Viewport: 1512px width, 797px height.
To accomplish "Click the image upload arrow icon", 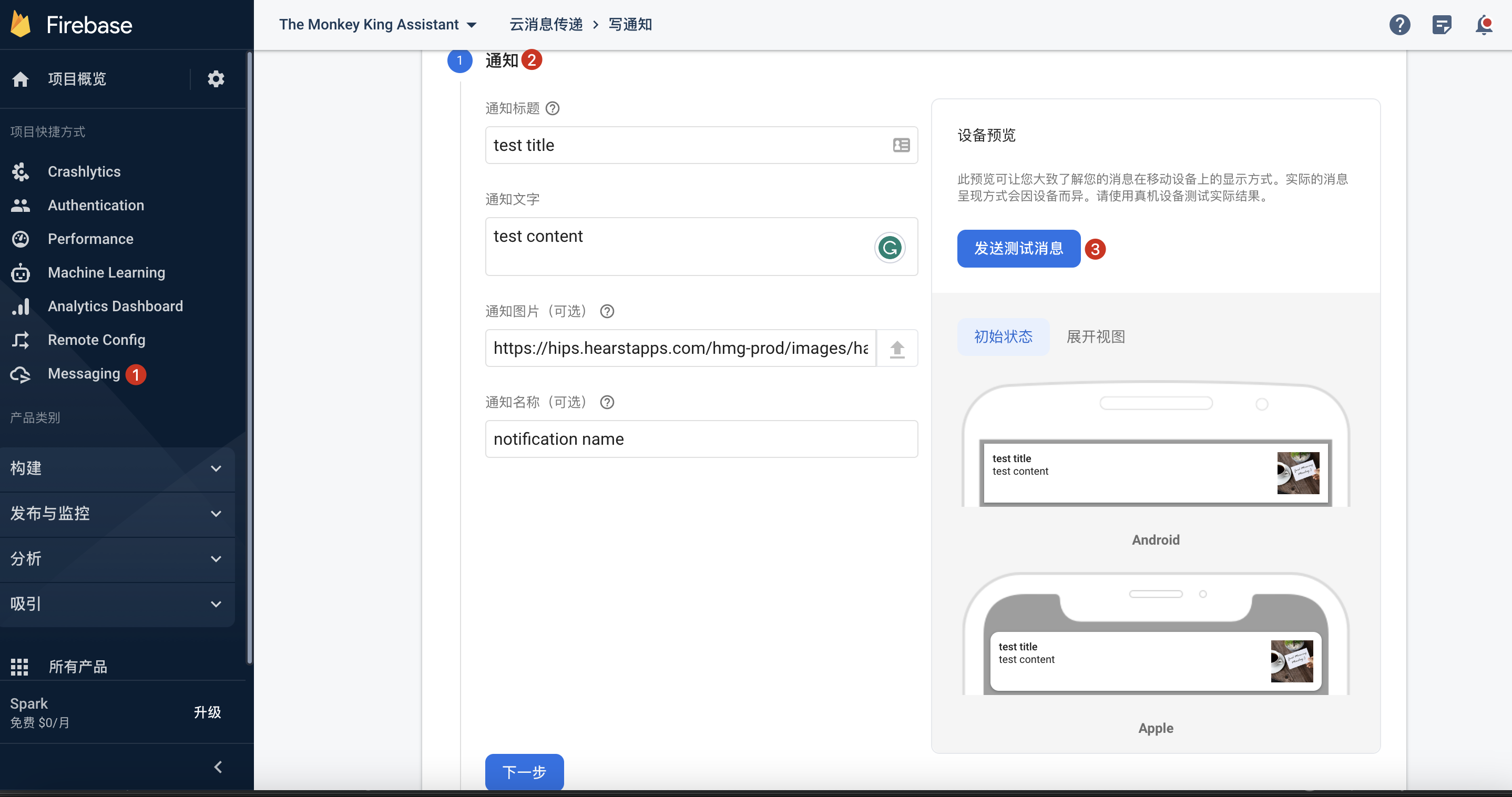I will 896,349.
